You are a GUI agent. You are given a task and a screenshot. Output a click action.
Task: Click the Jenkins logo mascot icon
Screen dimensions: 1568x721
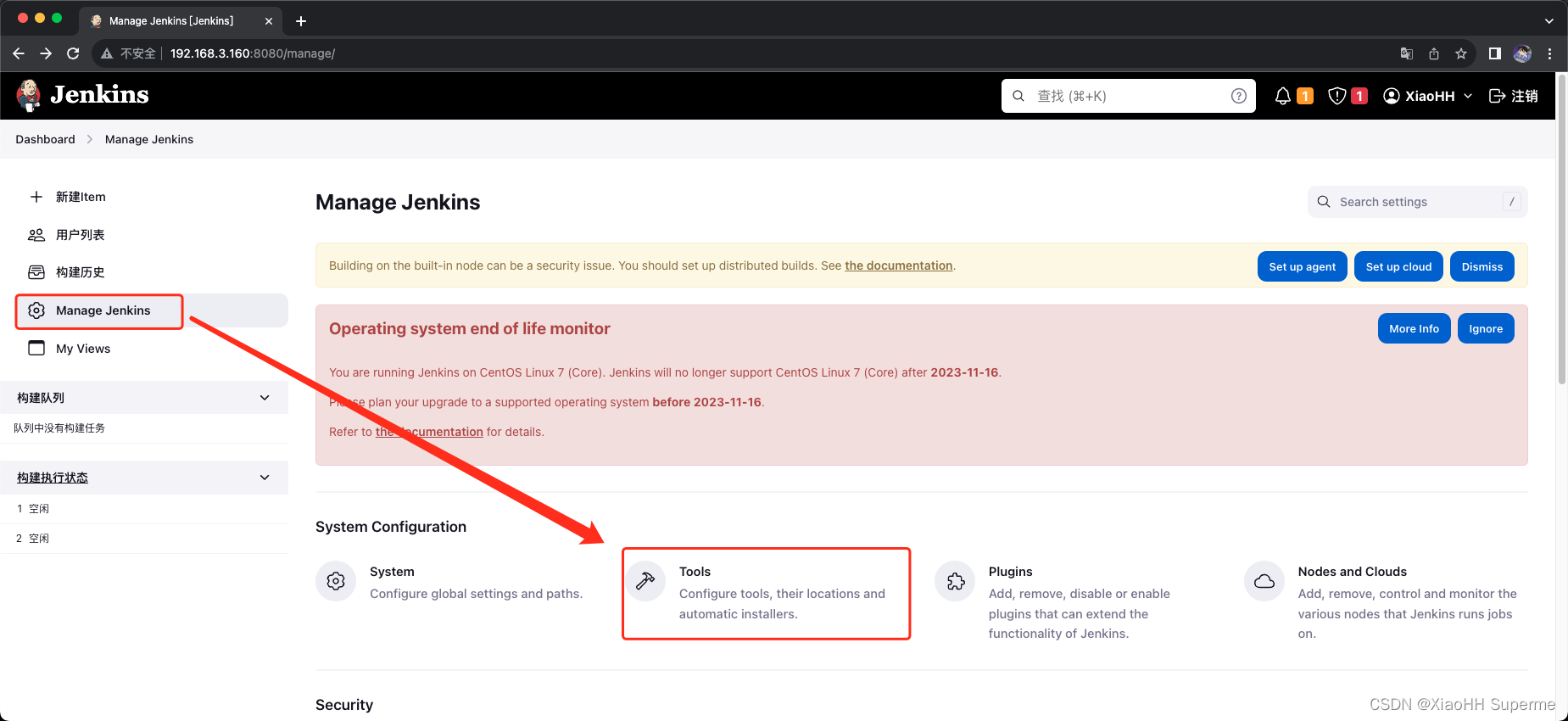pyautogui.click(x=29, y=95)
